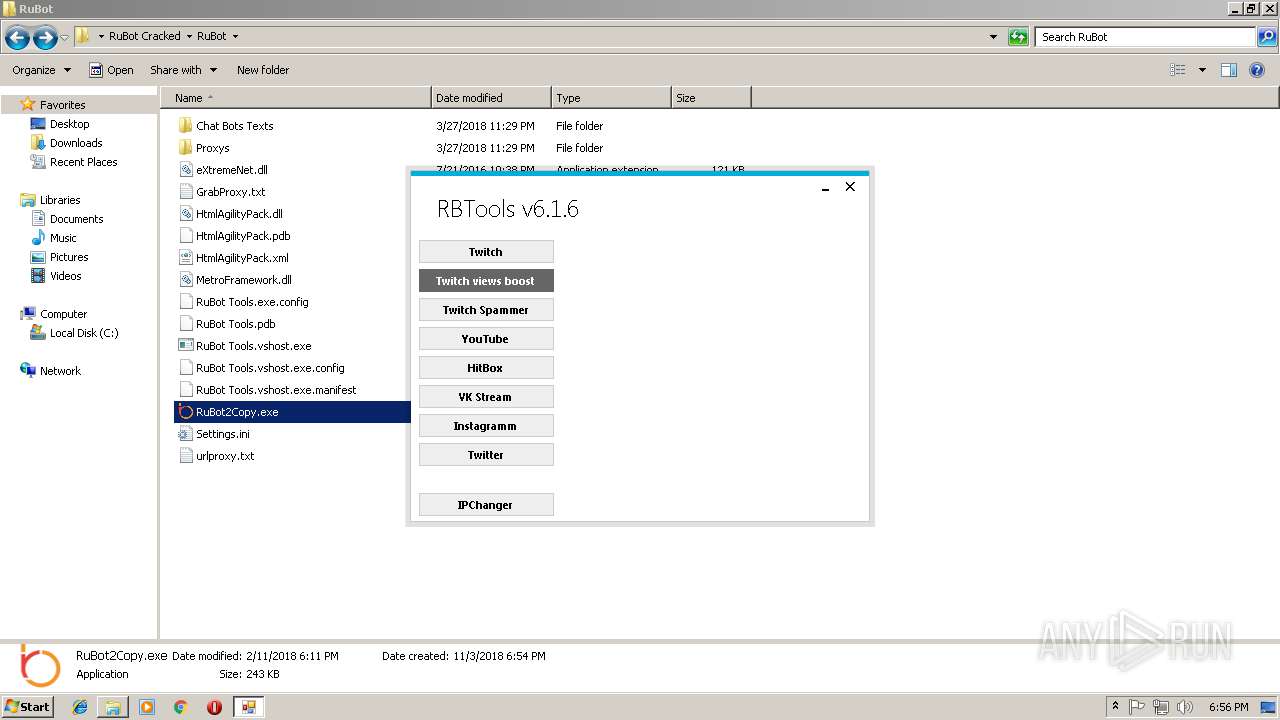Select urlproxy.txt file

pyautogui.click(x=225, y=456)
